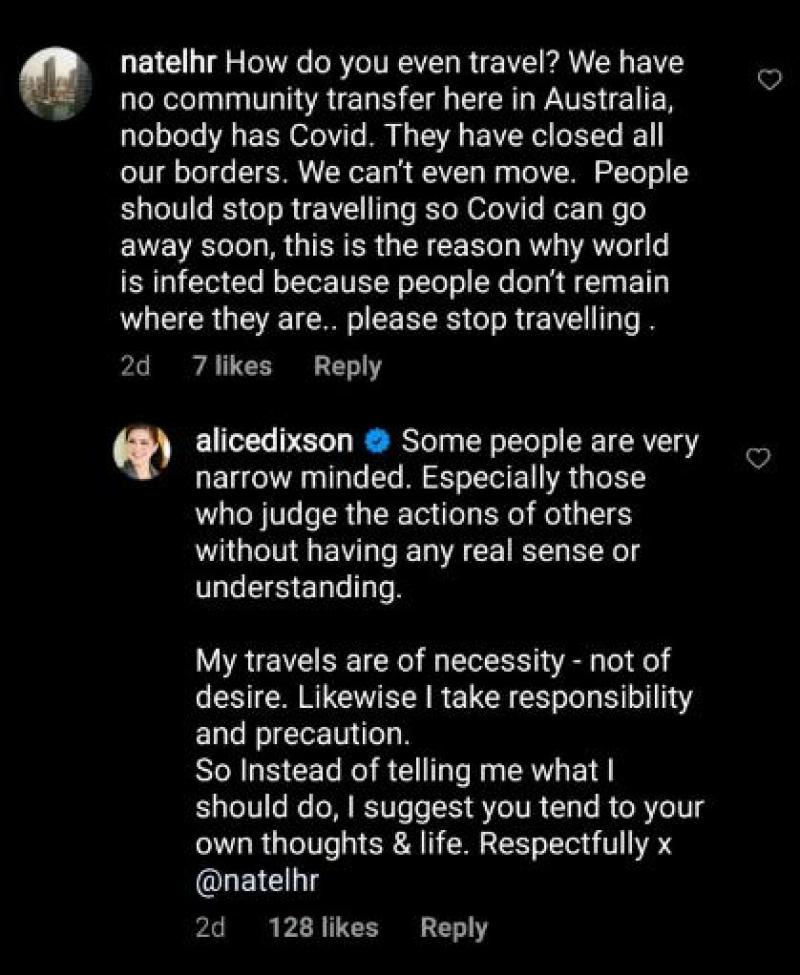Image resolution: width=800 pixels, height=975 pixels.
Task: View the 7 likes on natelhr's comment
Action: [x=231, y=367]
